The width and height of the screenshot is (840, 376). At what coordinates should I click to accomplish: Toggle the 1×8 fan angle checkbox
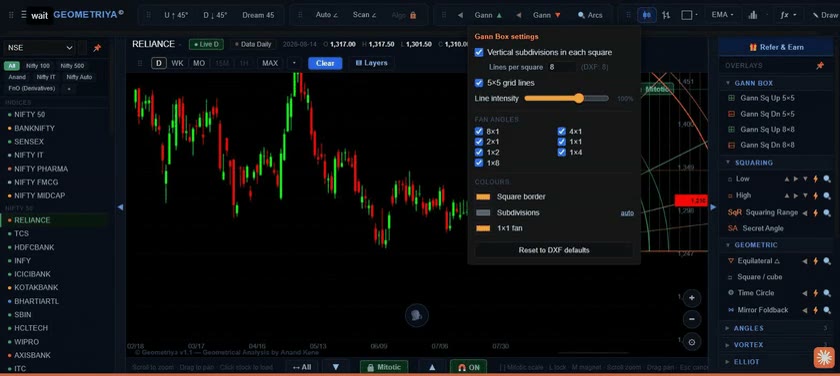pos(479,163)
